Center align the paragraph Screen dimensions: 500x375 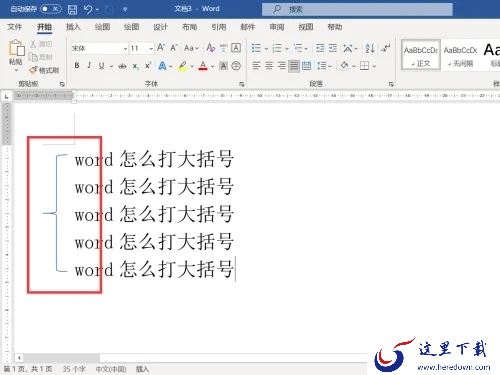click(x=269, y=66)
